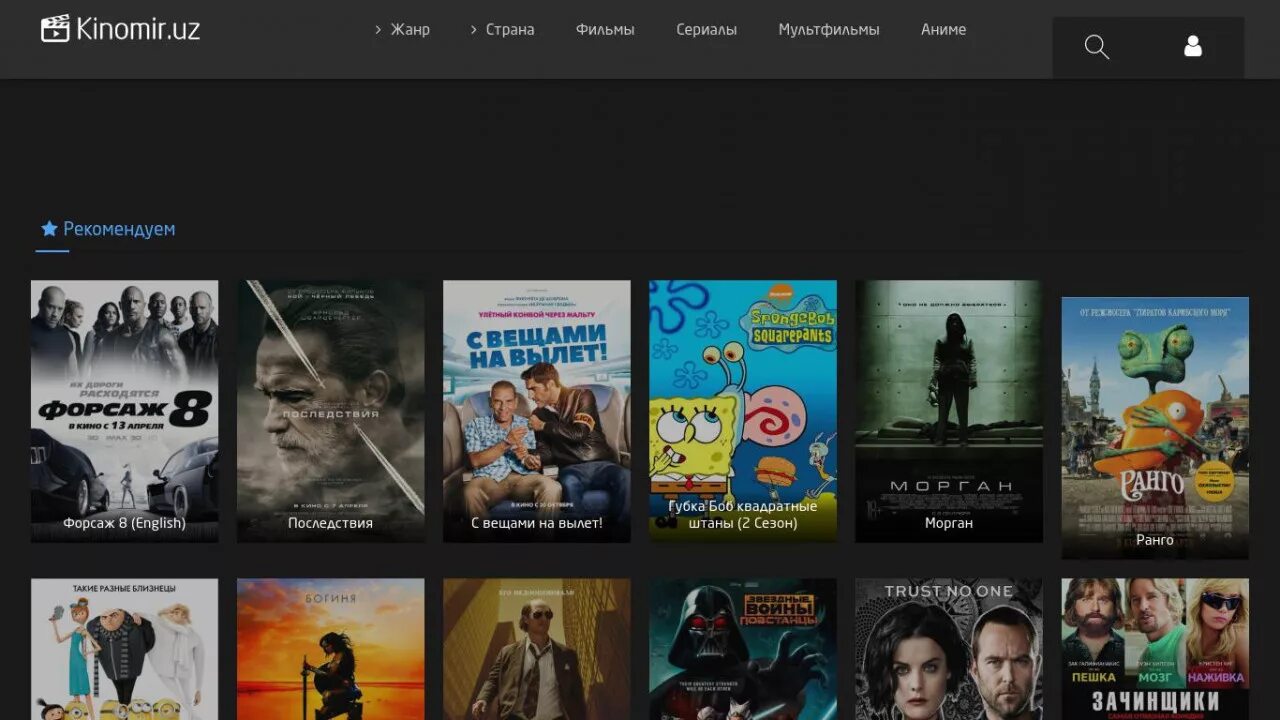This screenshot has height=720, width=1280.
Task: Click the Губка Боб (2 Сезон) caption
Action: click(743, 515)
